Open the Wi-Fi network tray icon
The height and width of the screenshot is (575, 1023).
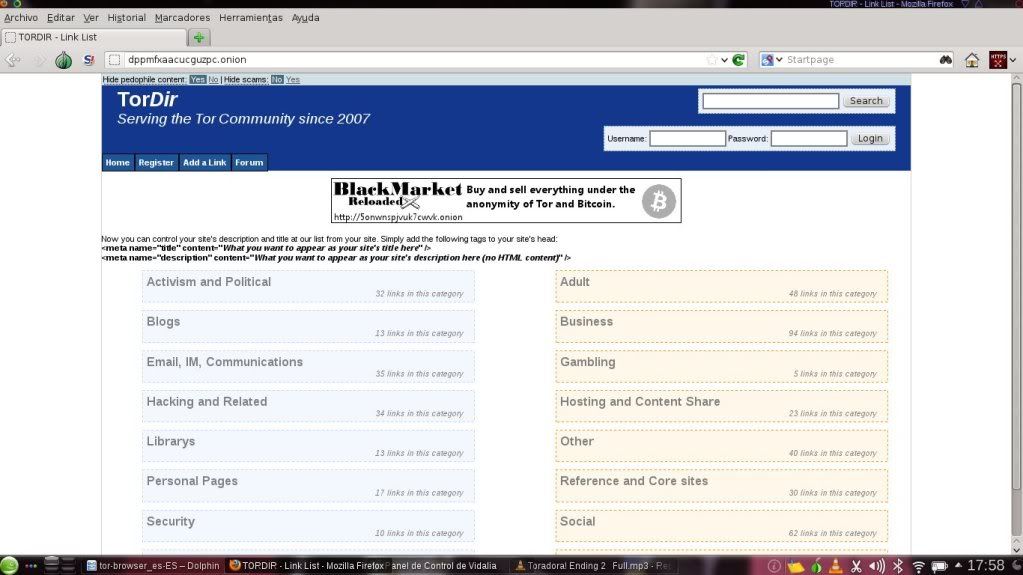click(919, 567)
